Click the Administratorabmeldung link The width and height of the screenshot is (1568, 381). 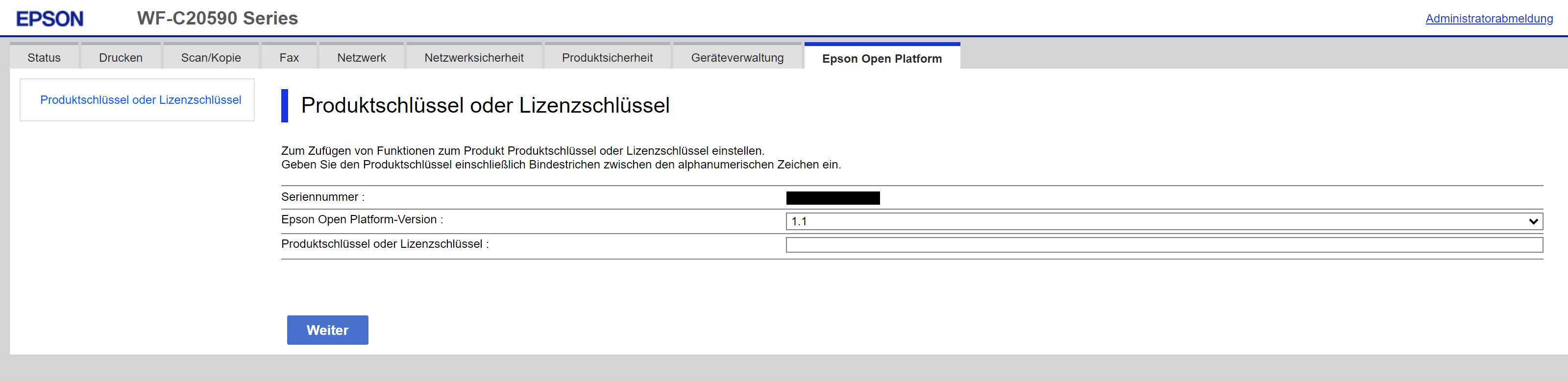click(x=1488, y=19)
